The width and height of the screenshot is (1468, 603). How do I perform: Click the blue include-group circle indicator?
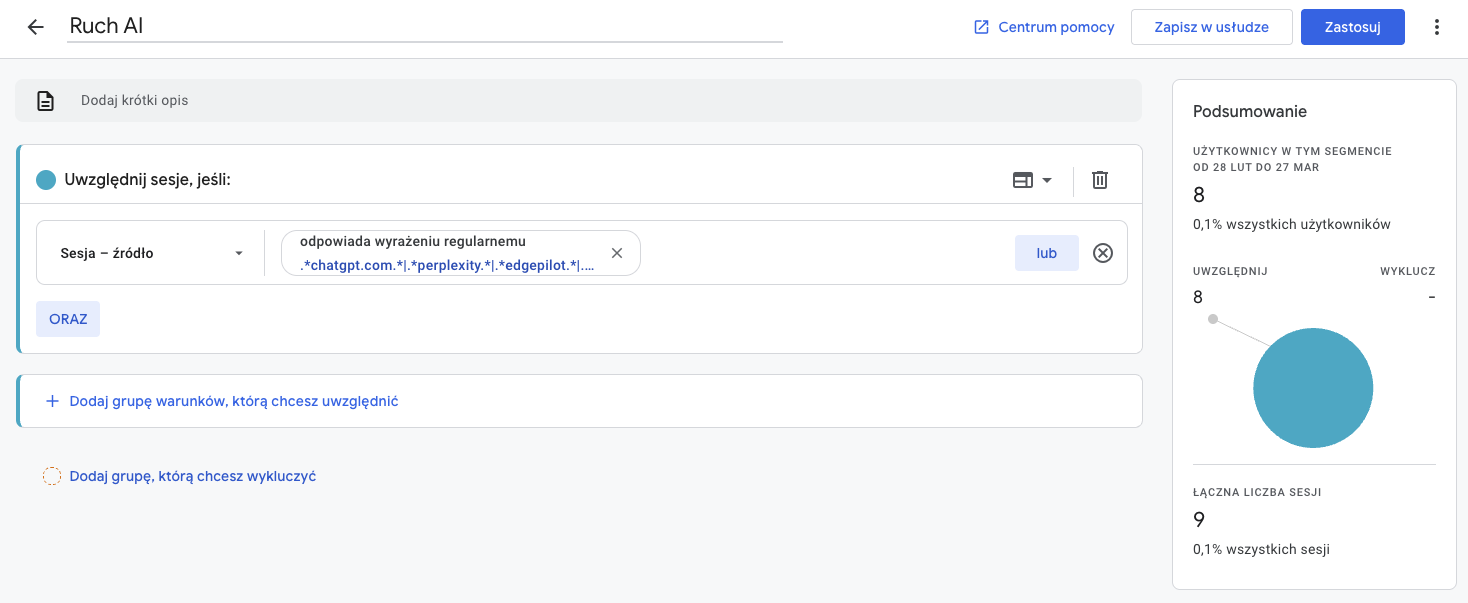point(44,179)
